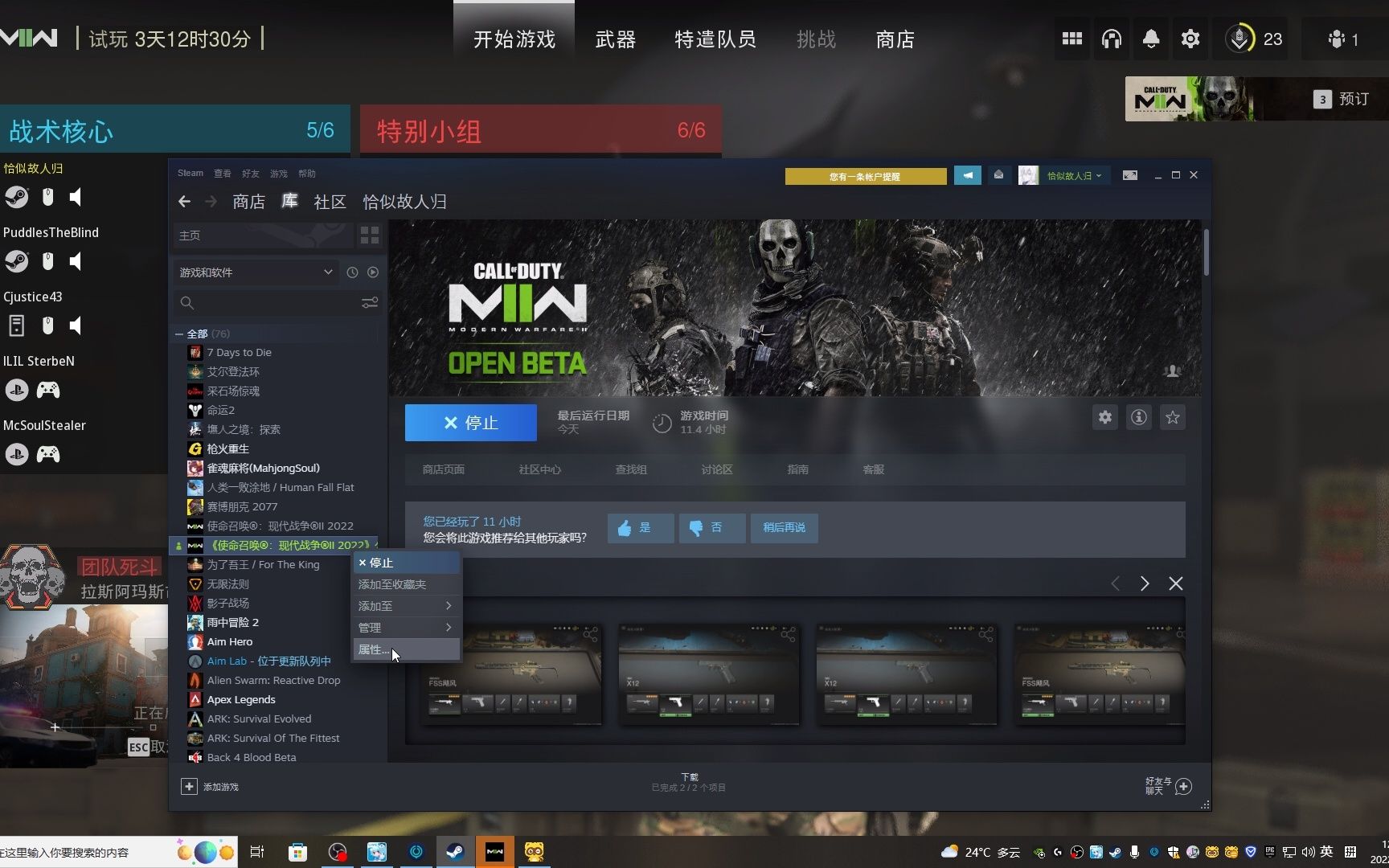
Task: Click the download progress bar showing 已完成2/2
Action: (689, 783)
